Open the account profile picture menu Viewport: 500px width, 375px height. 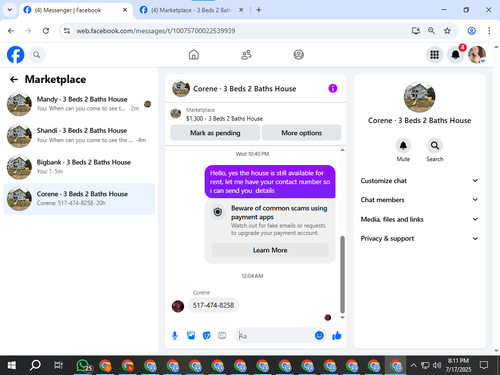(477, 55)
